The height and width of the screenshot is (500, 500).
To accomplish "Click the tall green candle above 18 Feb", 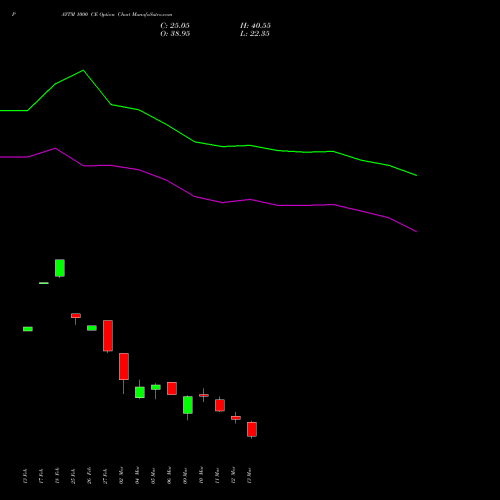I will 60,268.
